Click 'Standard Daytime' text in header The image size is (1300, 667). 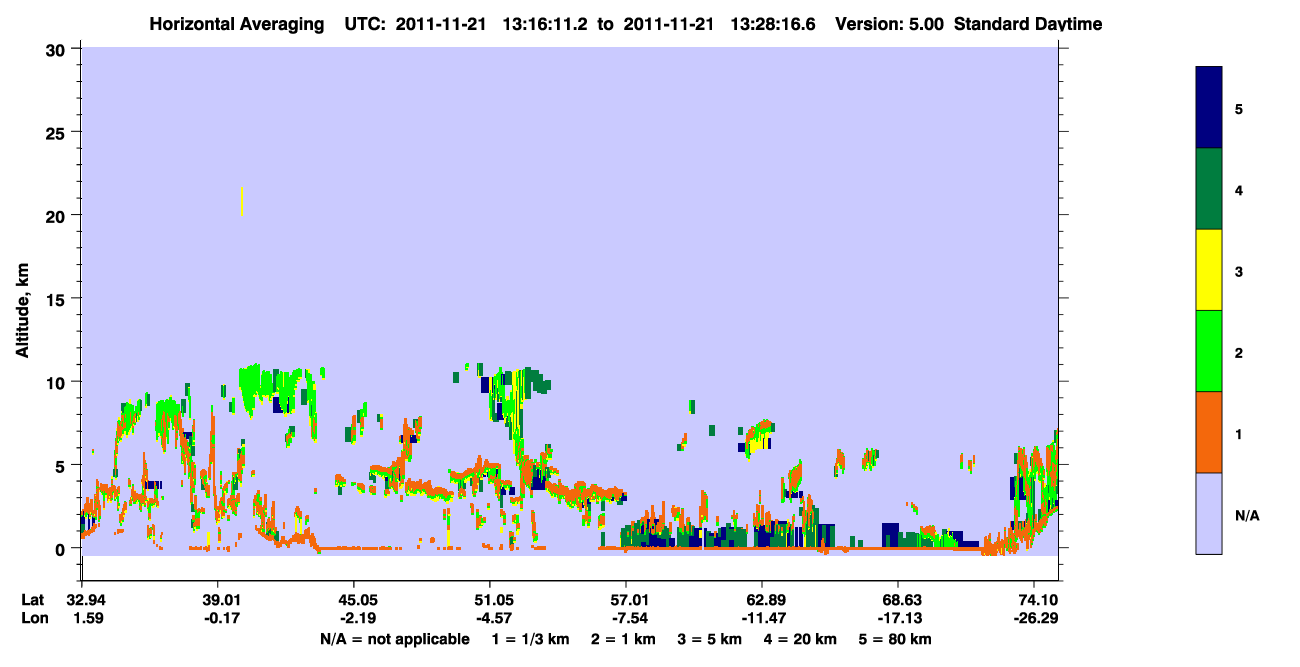1028,24
